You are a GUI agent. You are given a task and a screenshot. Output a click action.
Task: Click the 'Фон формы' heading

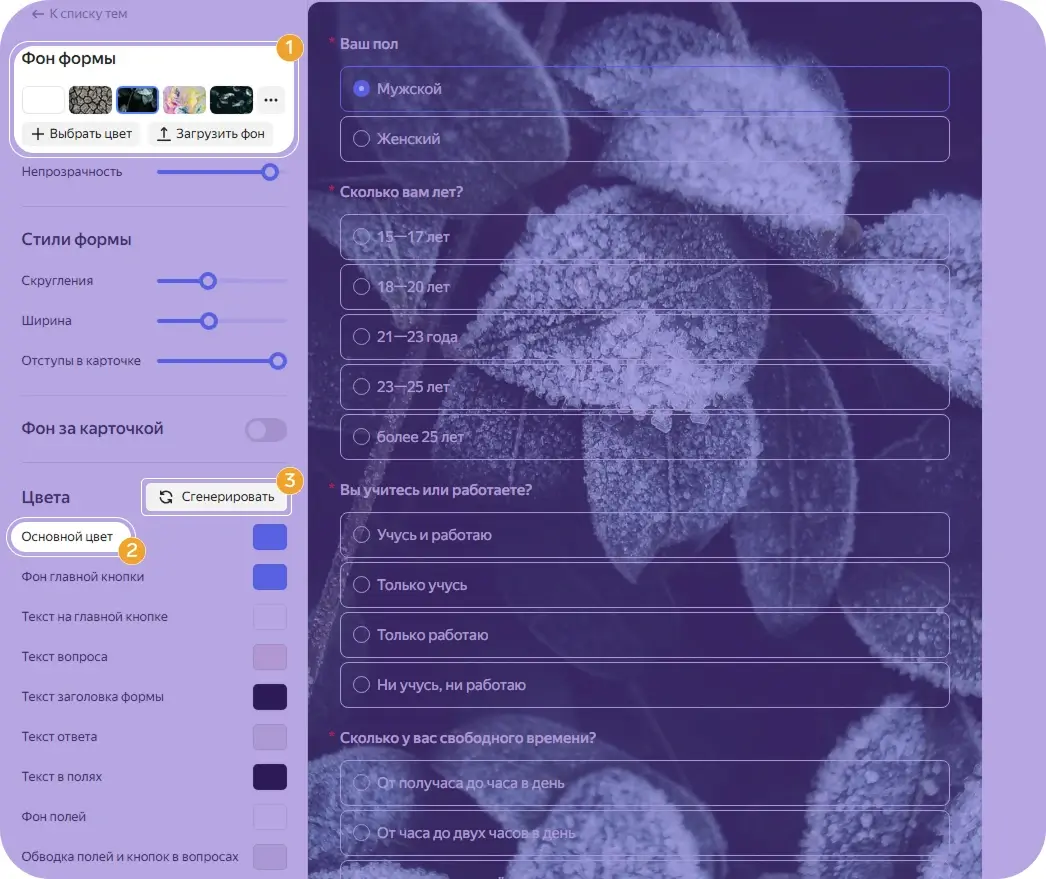click(69, 59)
